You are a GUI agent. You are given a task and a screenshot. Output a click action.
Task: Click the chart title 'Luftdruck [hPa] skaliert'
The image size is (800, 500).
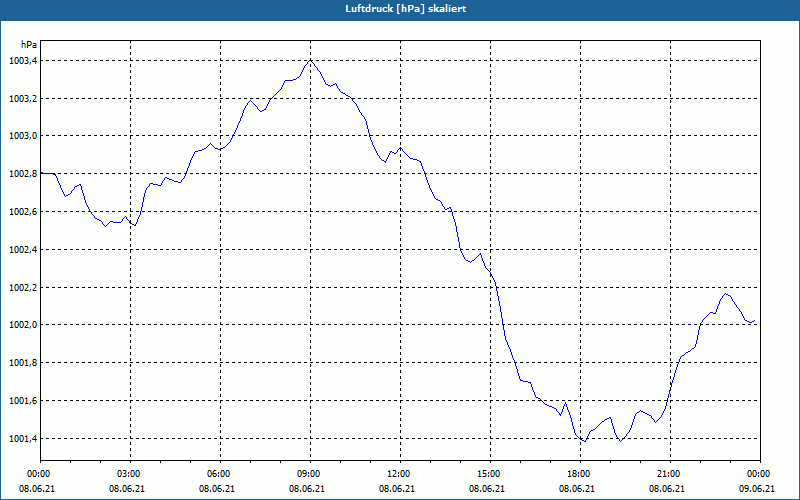coord(406,9)
